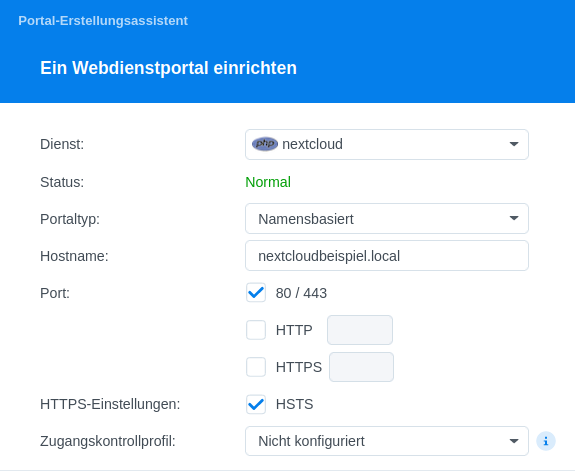
Task: Click the HSTS label
Action: (294, 404)
